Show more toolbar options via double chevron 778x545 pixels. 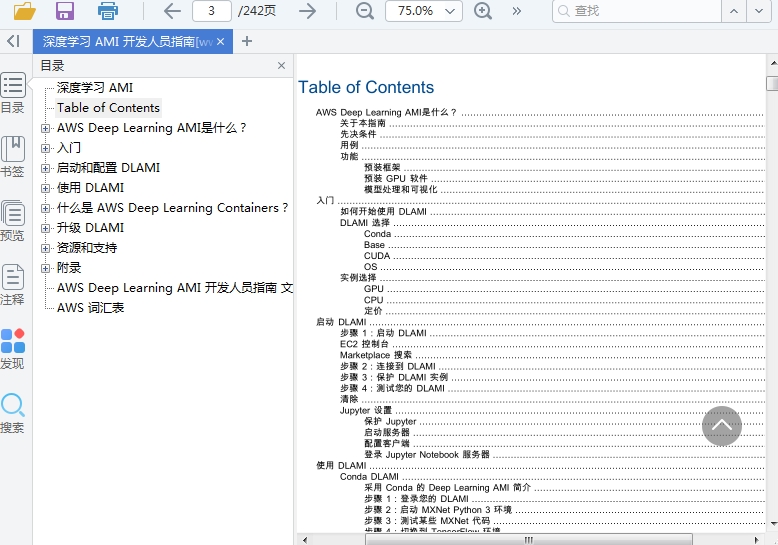pos(517,11)
